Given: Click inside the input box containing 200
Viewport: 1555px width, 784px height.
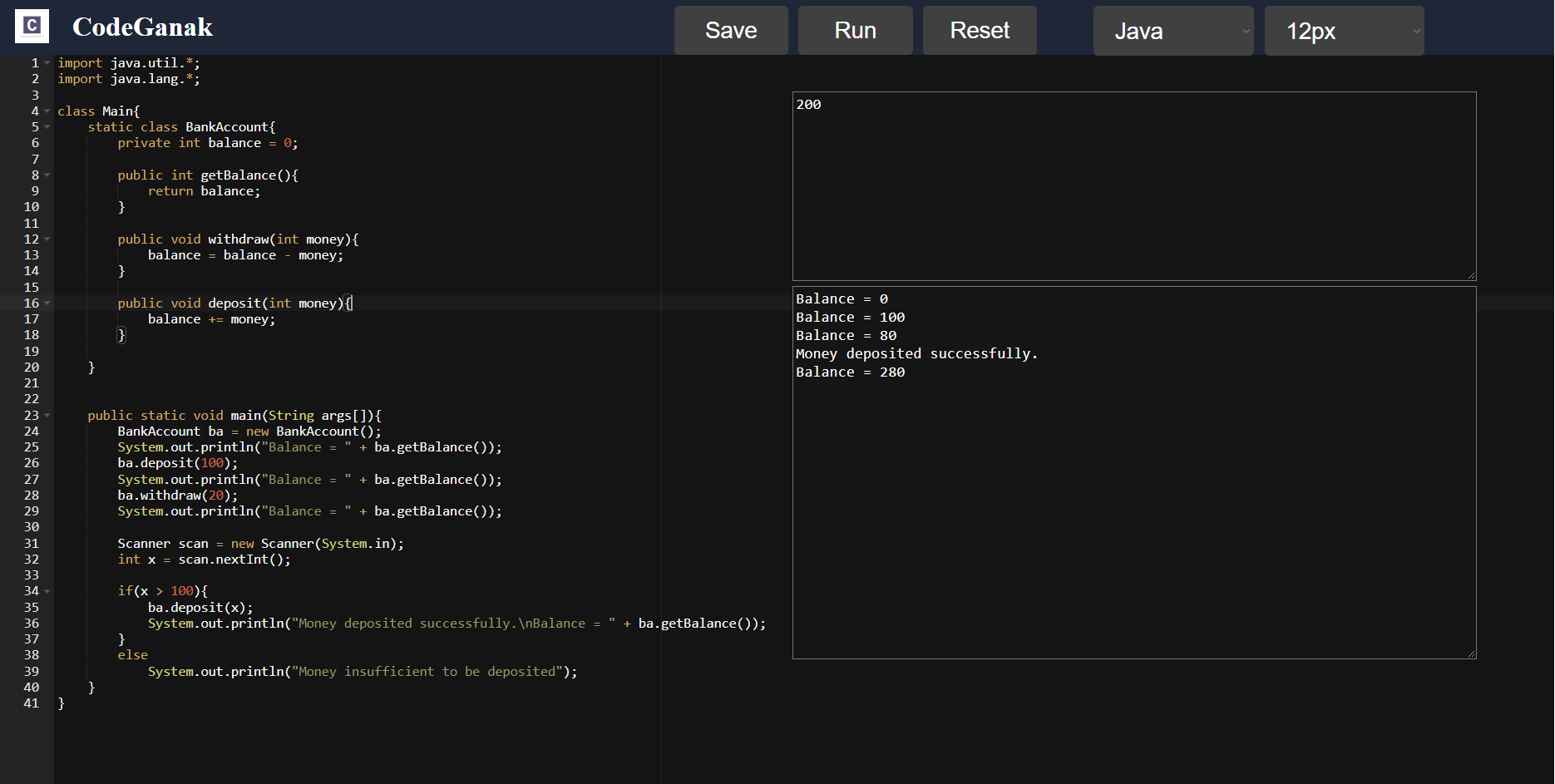Looking at the screenshot, I should pyautogui.click(x=1134, y=186).
